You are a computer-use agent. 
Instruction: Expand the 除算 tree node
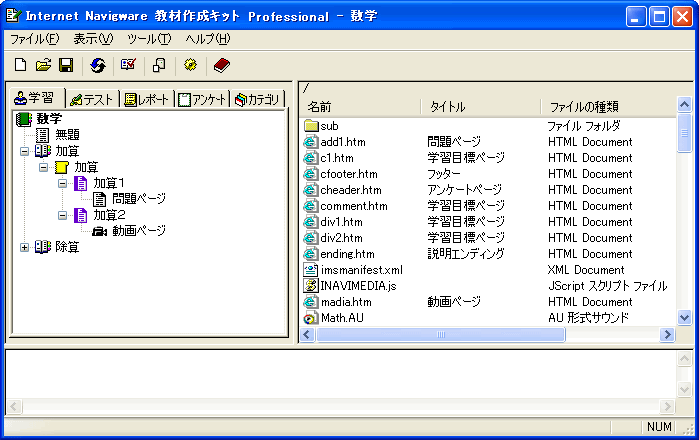click(25, 247)
